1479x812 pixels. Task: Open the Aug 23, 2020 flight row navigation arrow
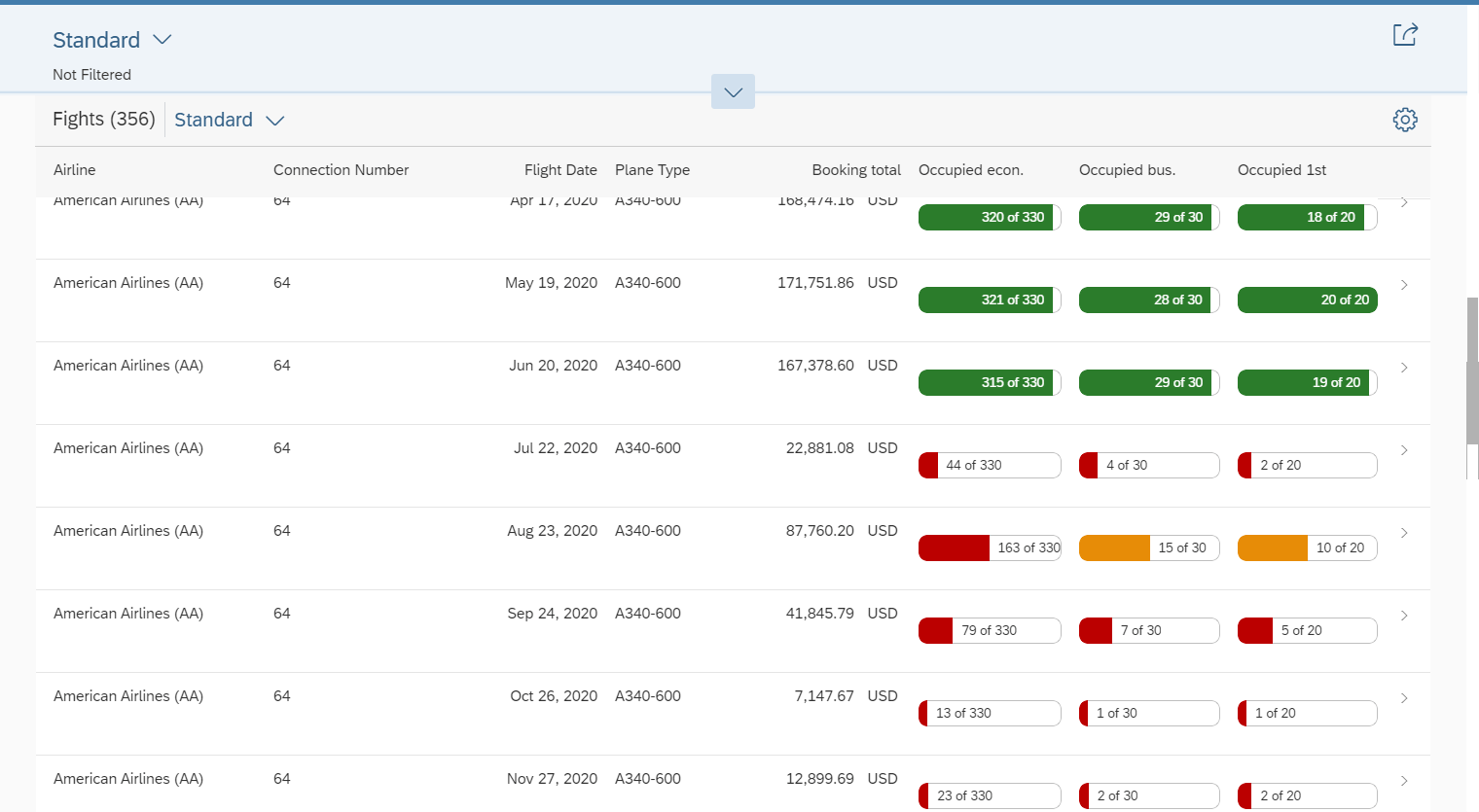1403,532
